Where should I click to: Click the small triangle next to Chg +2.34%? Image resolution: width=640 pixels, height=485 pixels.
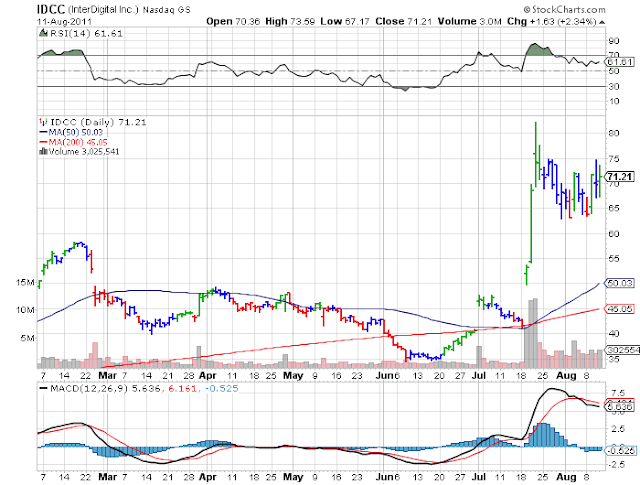[602, 22]
